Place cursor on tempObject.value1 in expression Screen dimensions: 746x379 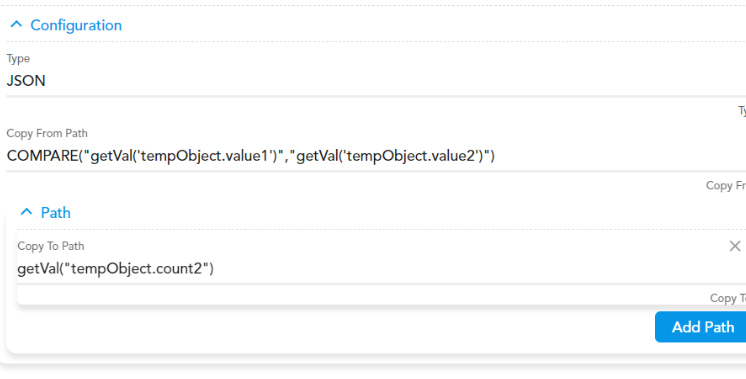tap(206, 156)
